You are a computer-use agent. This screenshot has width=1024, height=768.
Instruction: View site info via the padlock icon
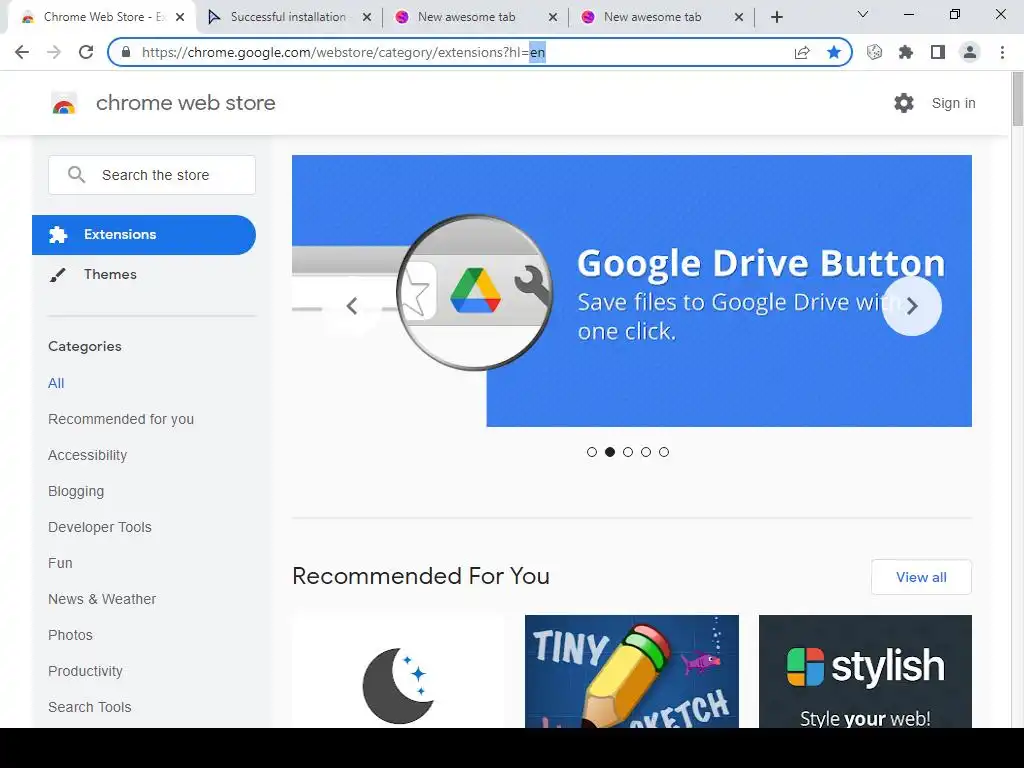pyautogui.click(x=126, y=52)
